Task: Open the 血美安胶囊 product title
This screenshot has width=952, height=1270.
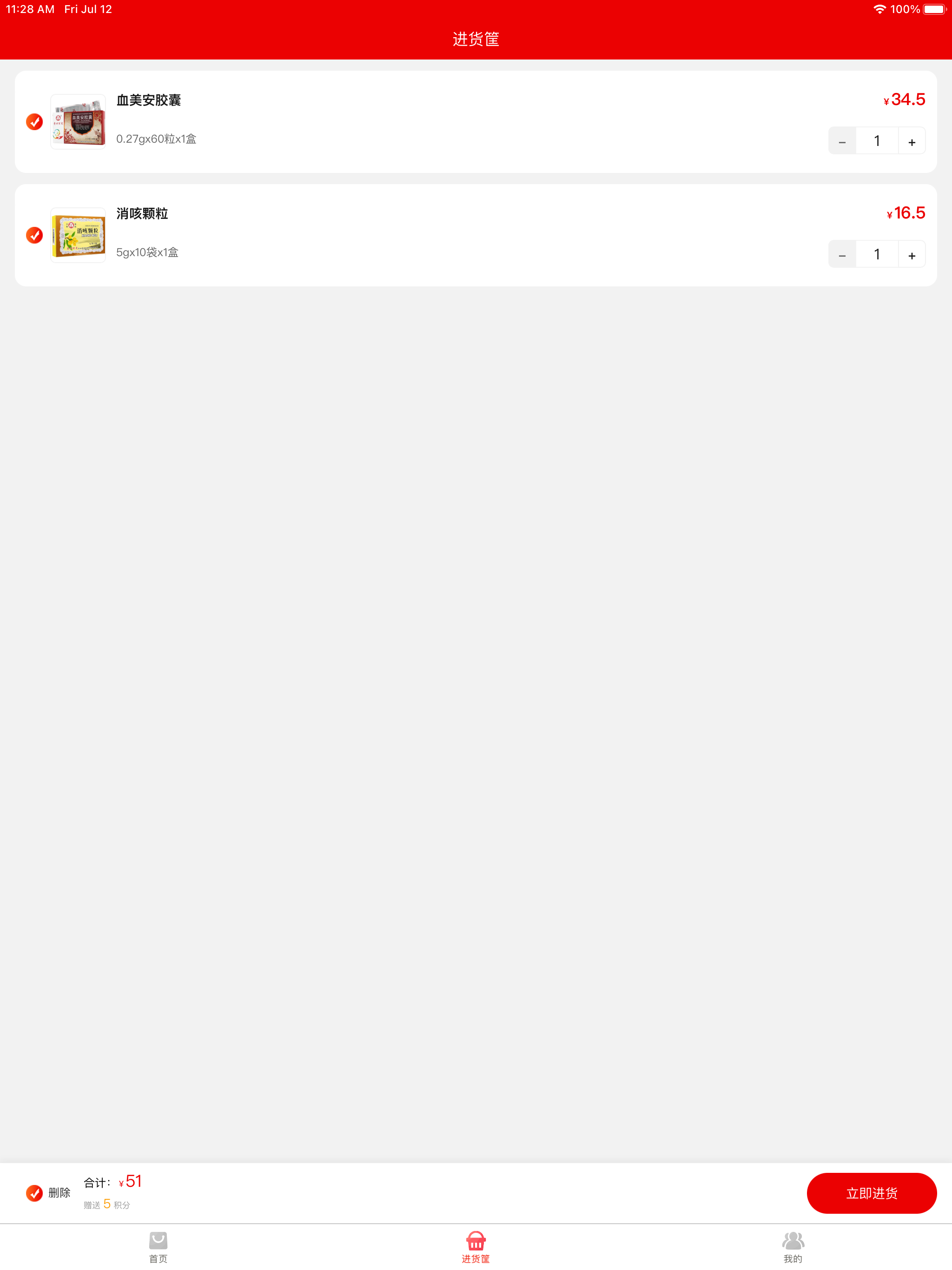Action: click(149, 100)
